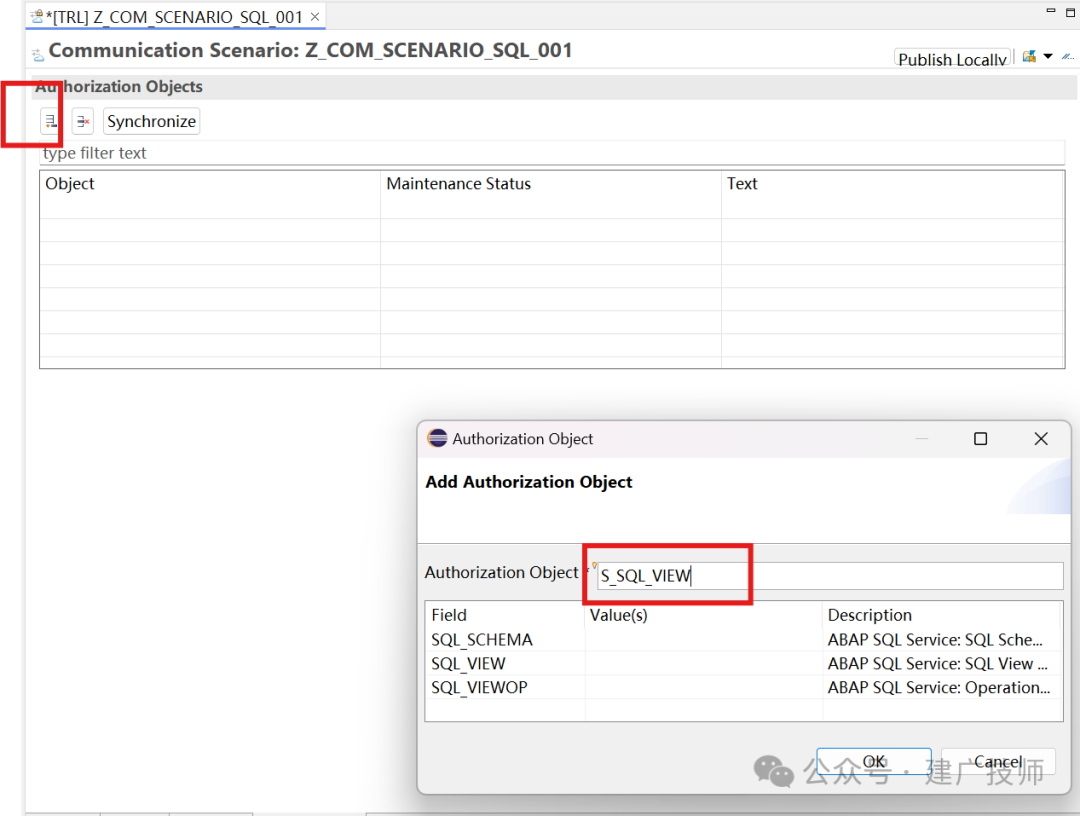
Task: Focus the type filter text field
Action: click(551, 153)
